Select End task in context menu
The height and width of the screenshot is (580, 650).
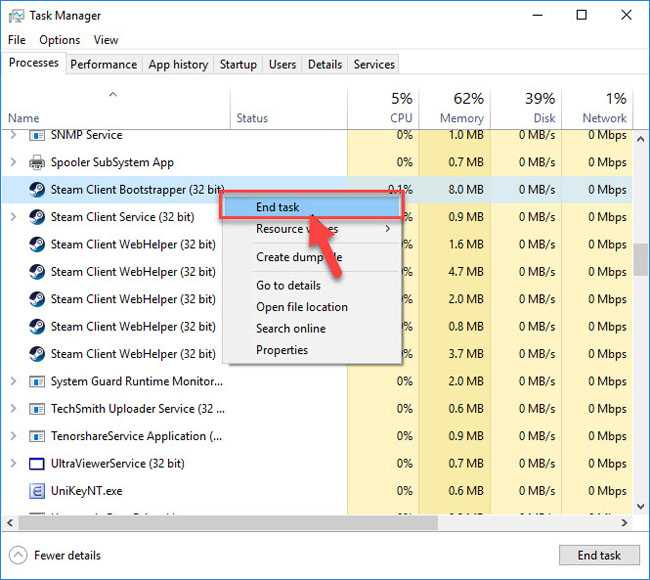pyautogui.click(x=277, y=207)
